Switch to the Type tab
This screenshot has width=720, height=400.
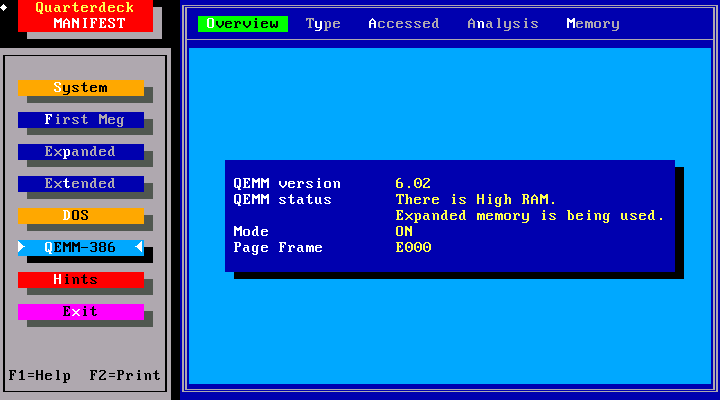click(323, 24)
